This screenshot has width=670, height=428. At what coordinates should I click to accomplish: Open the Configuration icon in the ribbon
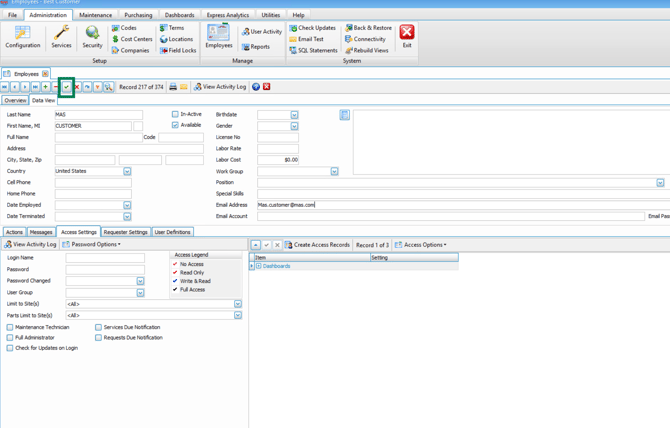(22, 37)
